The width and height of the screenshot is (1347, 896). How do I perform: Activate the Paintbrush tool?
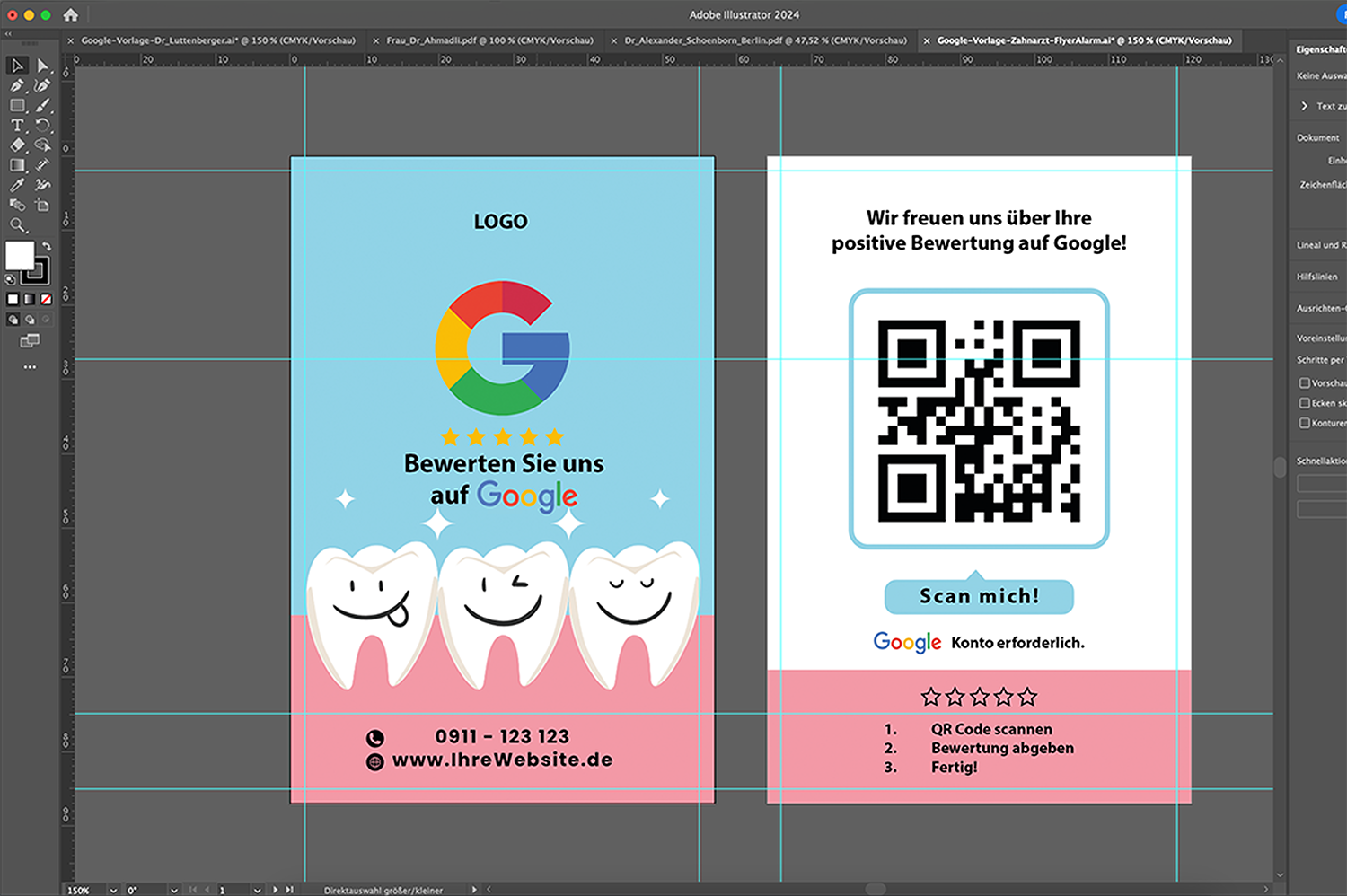click(42, 105)
